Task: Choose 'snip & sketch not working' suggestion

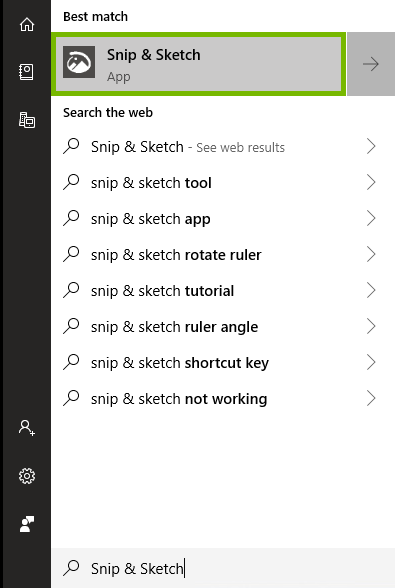Action: coord(223,398)
